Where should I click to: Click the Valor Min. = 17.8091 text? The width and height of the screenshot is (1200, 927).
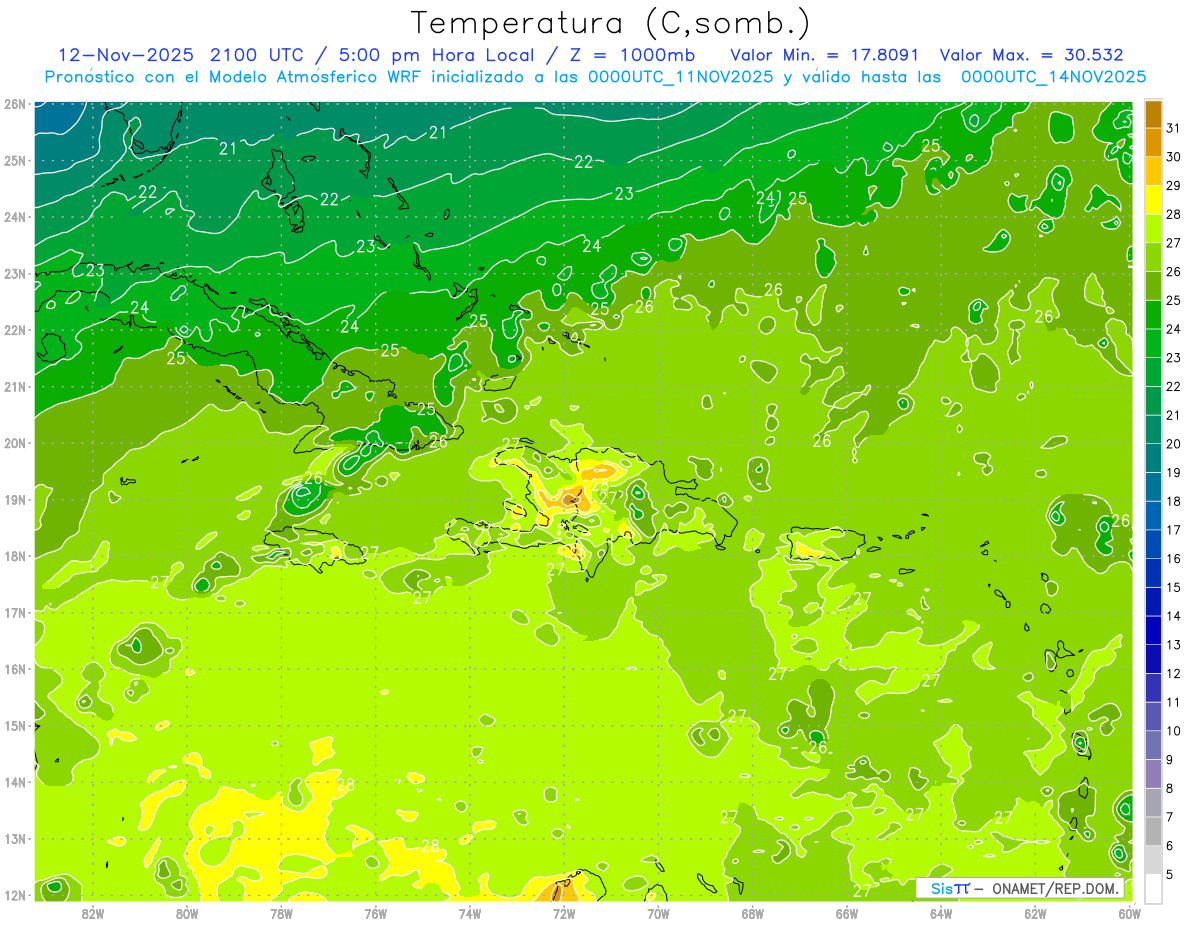click(825, 55)
